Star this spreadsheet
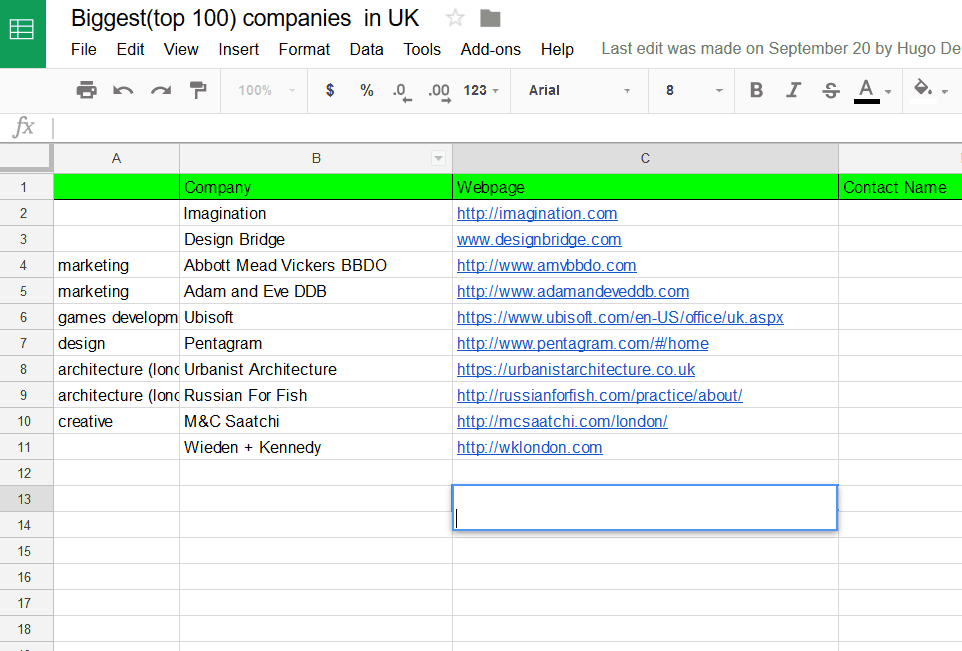This screenshot has height=651, width=962. pos(455,18)
